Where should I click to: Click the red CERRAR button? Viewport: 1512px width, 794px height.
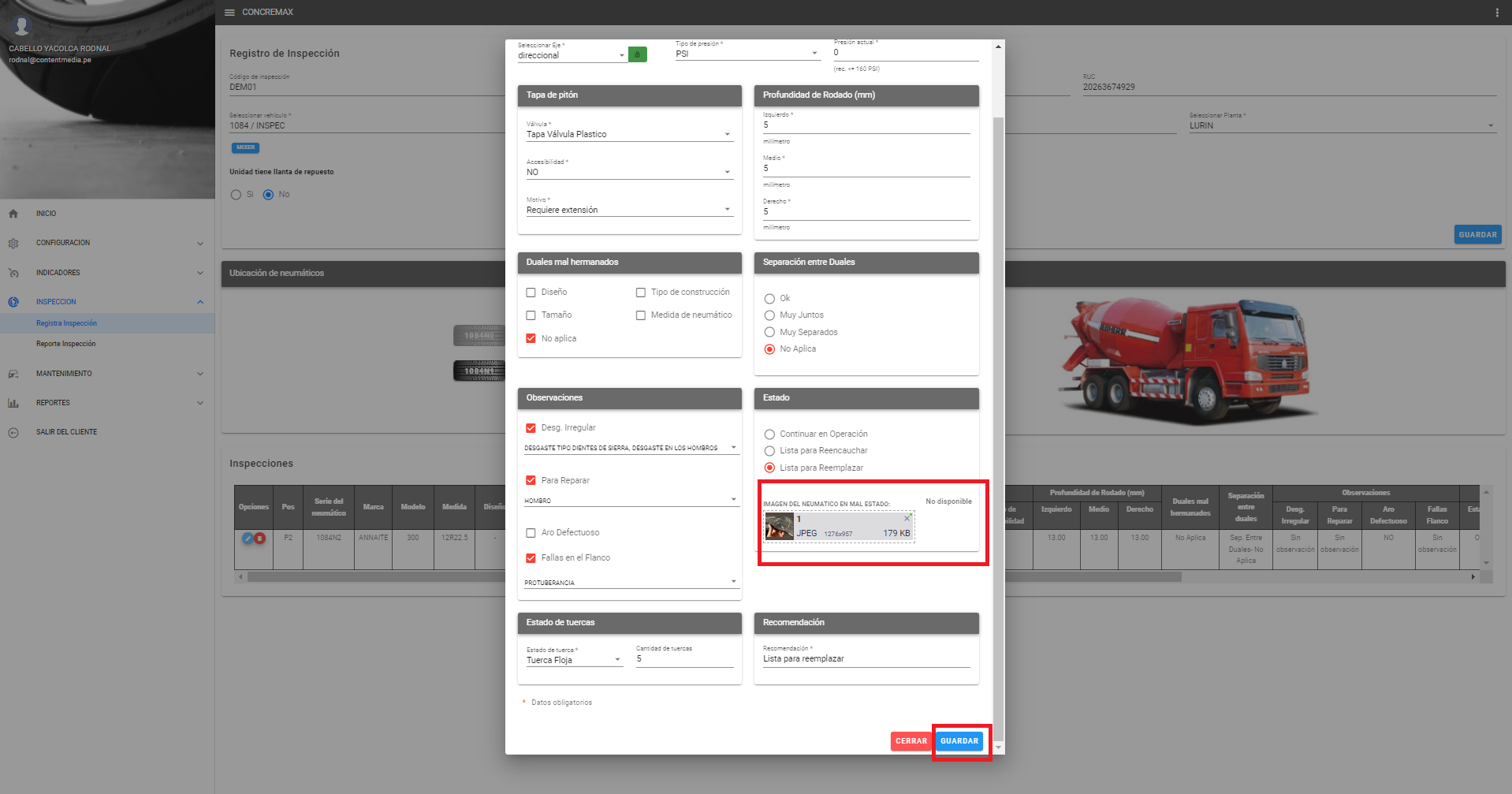pos(911,741)
